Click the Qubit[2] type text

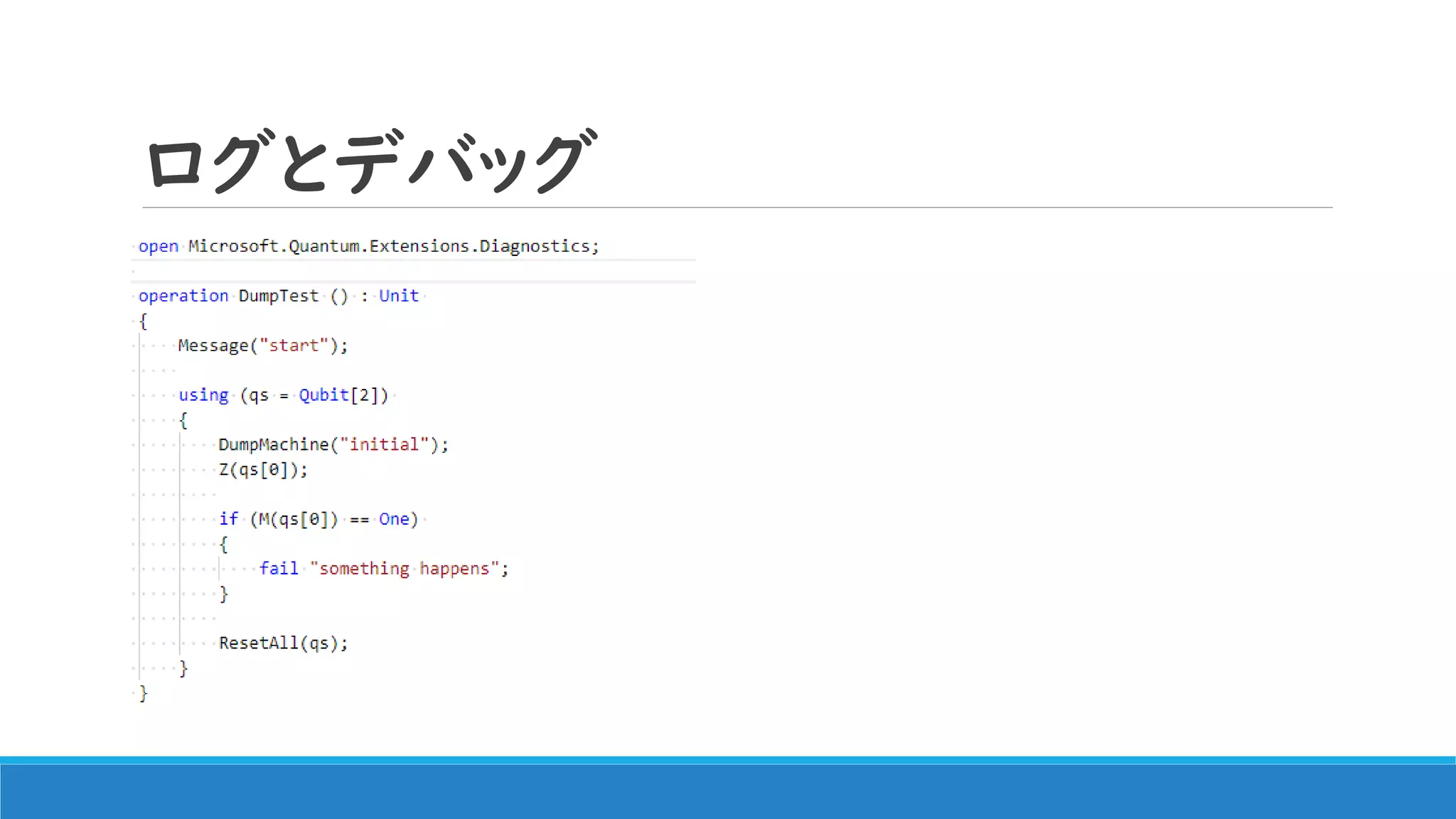pos(343,395)
